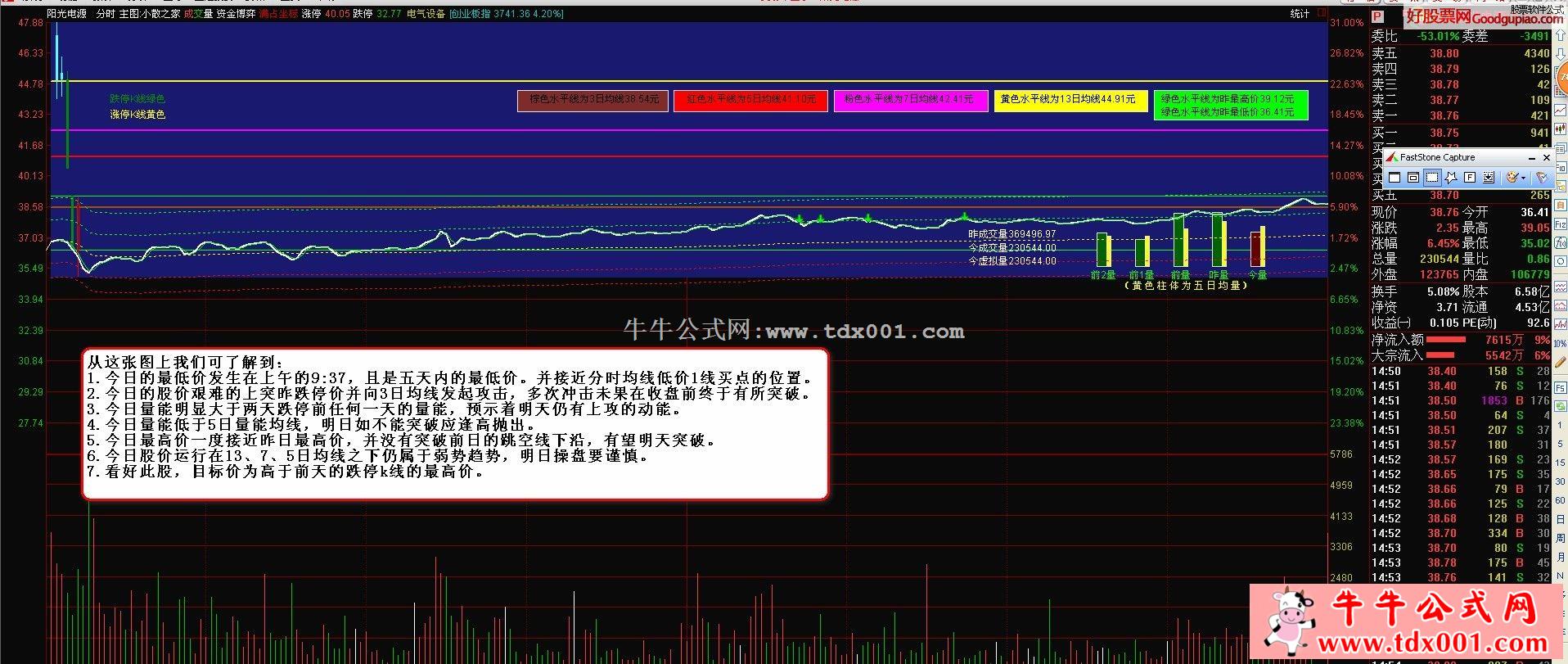Click the 买一 price 38.75
The height and width of the screenshot is (664, 1568).
pyautogui.click(x=1444, y=133)
